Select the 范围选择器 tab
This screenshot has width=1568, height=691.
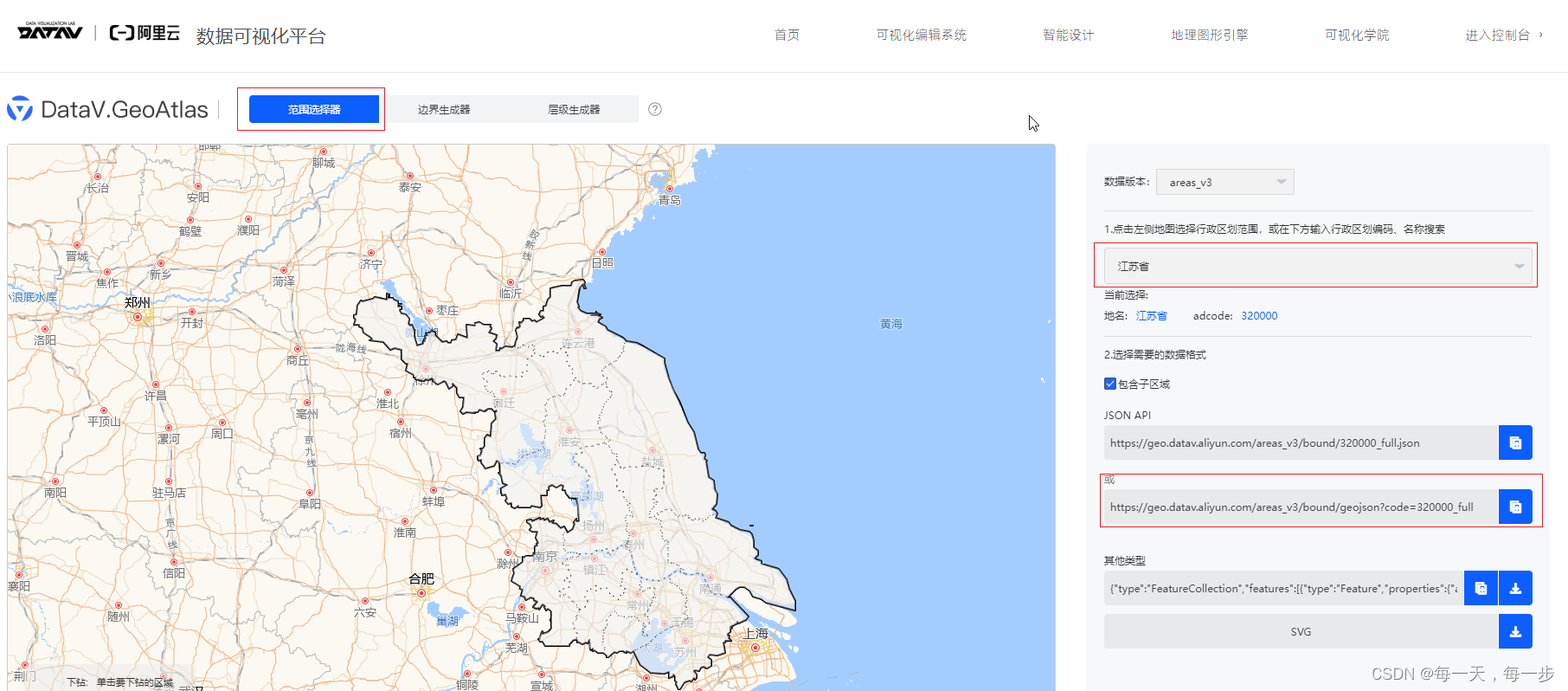click(314, 109)
